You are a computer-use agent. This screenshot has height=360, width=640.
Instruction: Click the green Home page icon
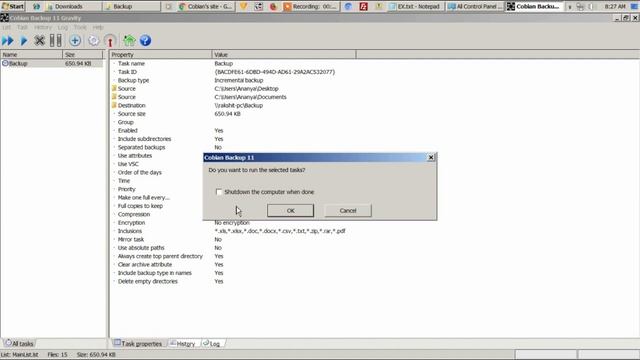[x=129, y=40]
